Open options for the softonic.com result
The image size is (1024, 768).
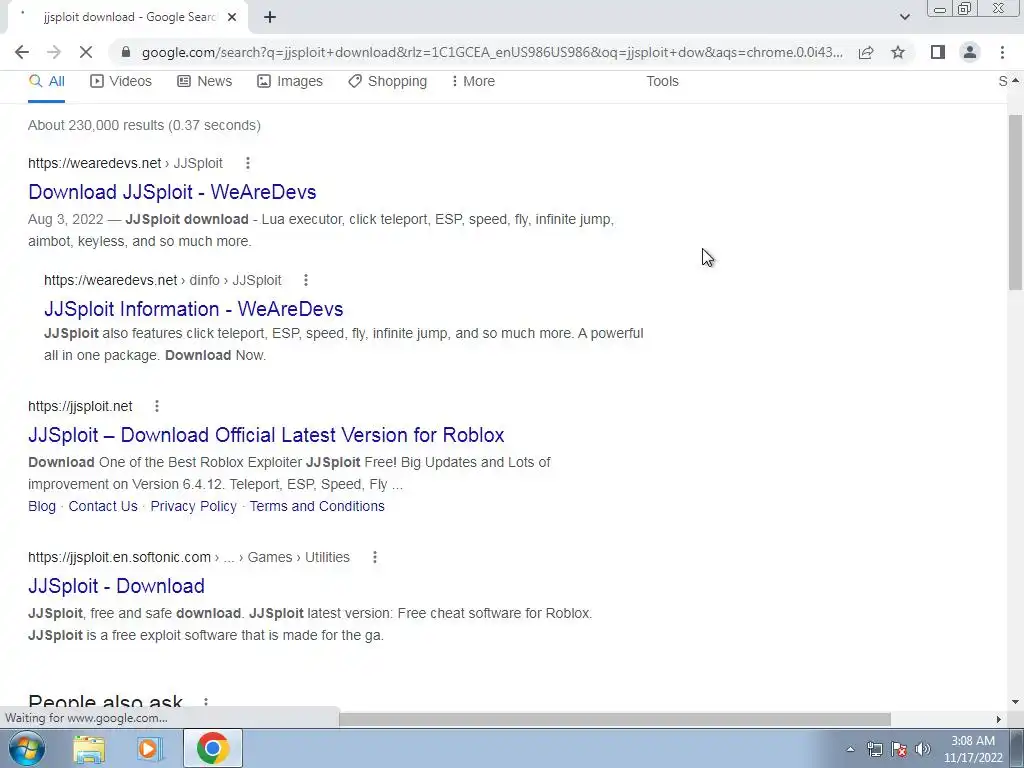(x=375, y=557)
